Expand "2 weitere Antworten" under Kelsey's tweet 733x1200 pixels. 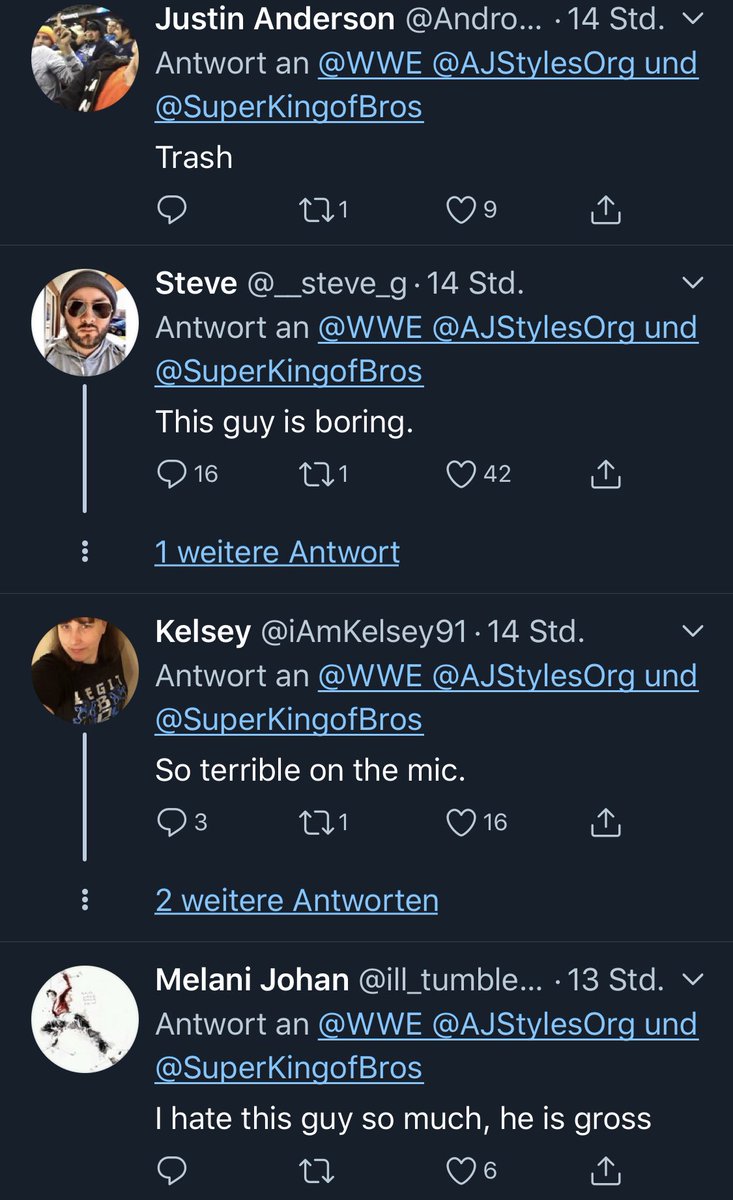[x=296, y=901]
